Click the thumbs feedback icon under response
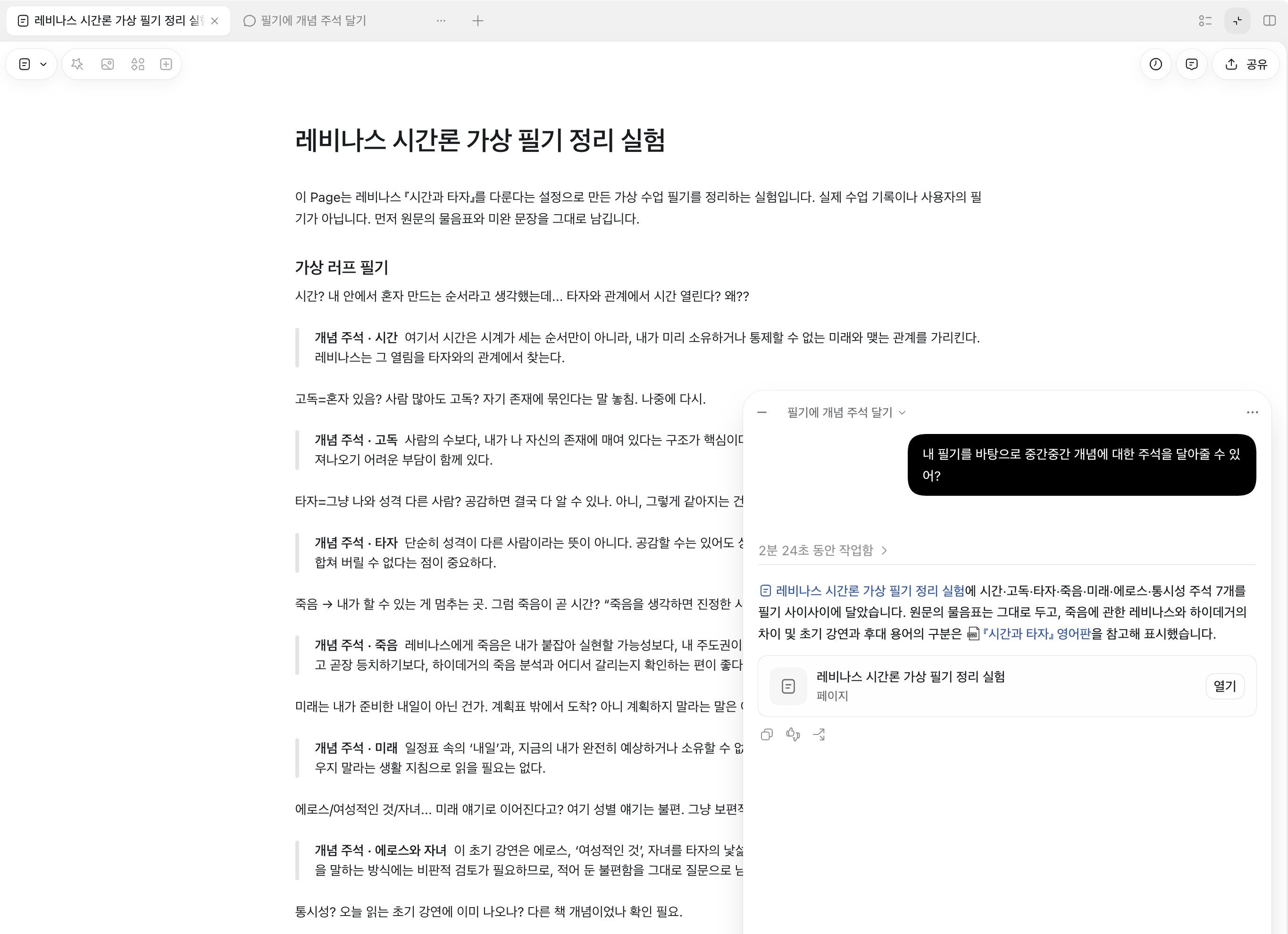This screenshot has height=934, width=1288. (793, 734)
